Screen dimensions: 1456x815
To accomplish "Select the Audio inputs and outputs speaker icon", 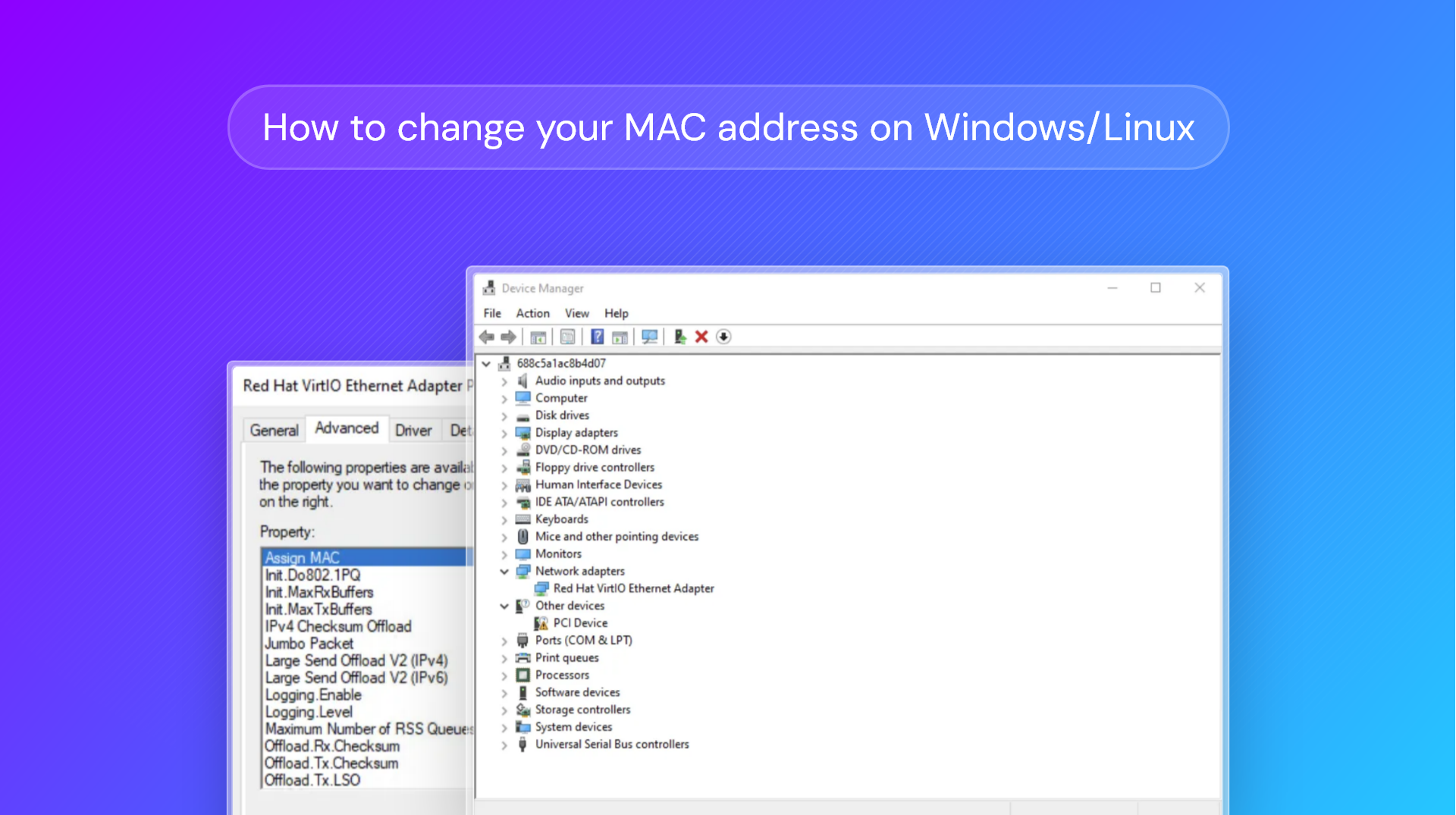I will [x=522, y=381].
